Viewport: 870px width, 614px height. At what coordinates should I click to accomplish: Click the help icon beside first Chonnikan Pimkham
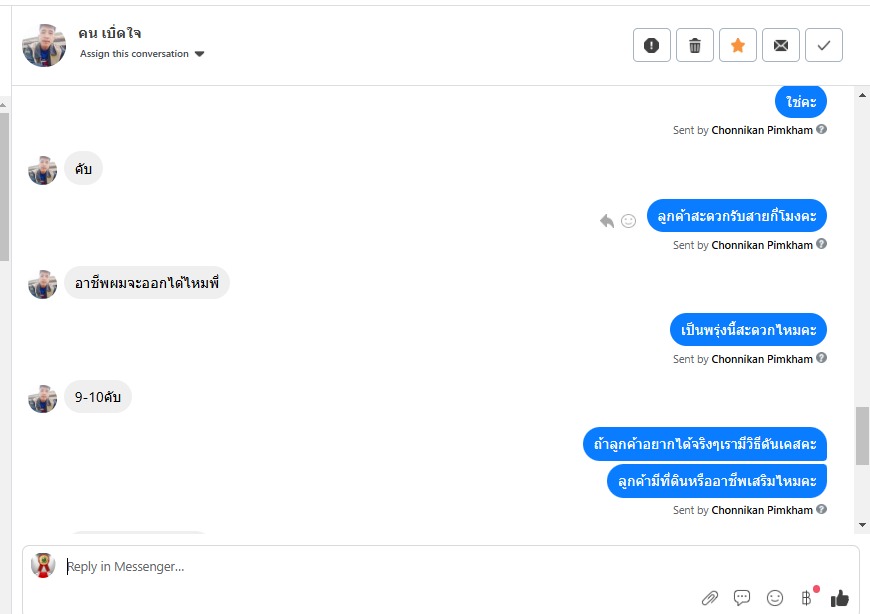click(822, 129)
